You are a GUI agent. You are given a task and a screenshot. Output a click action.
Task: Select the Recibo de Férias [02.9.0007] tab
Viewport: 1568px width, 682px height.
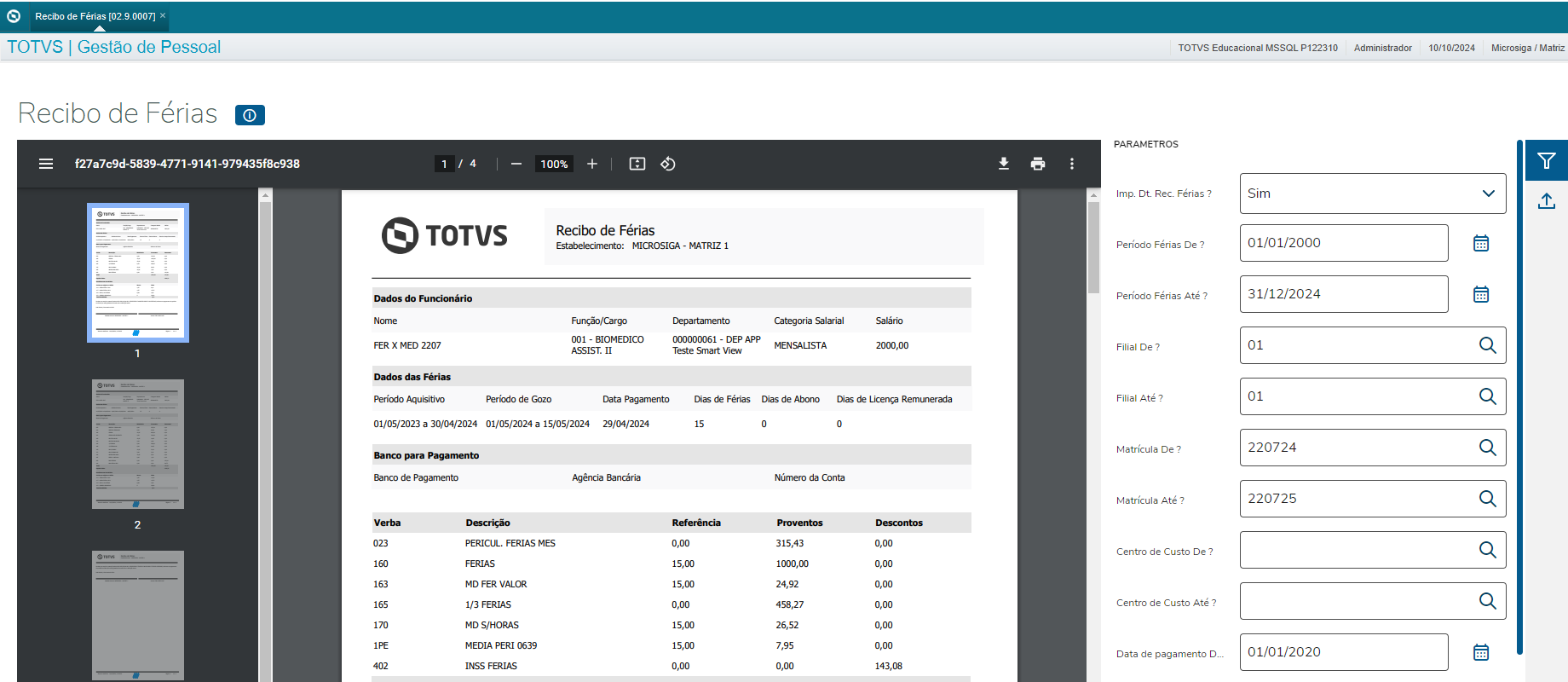point(95,16)
